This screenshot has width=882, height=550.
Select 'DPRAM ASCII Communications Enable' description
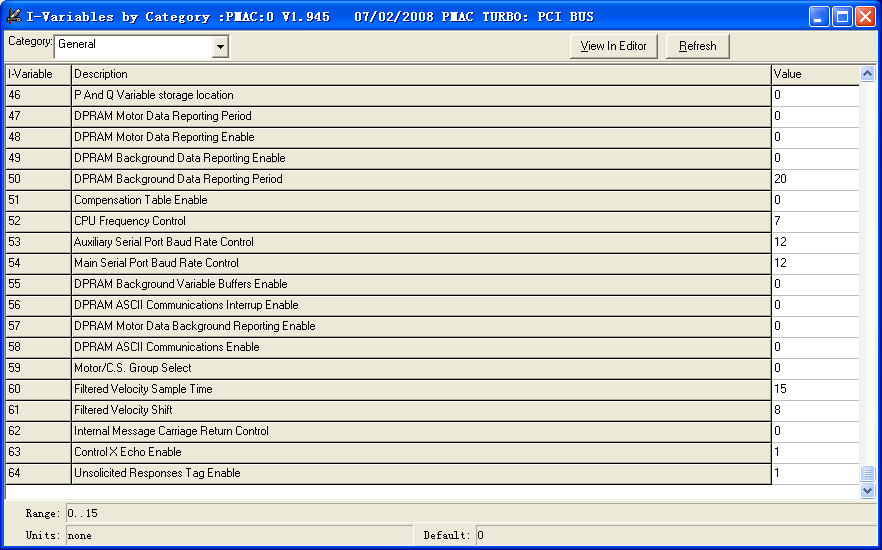click(x=421, y=347)
